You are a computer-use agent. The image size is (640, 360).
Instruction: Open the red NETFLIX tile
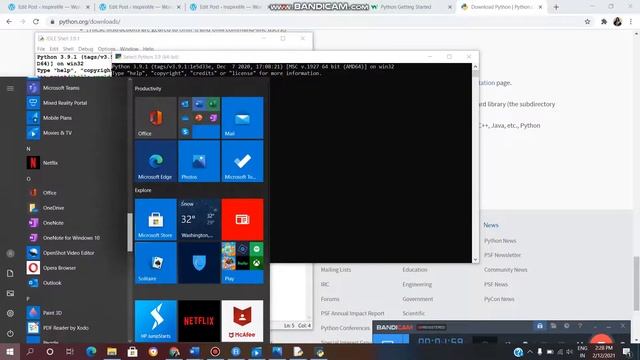[199, 321]
